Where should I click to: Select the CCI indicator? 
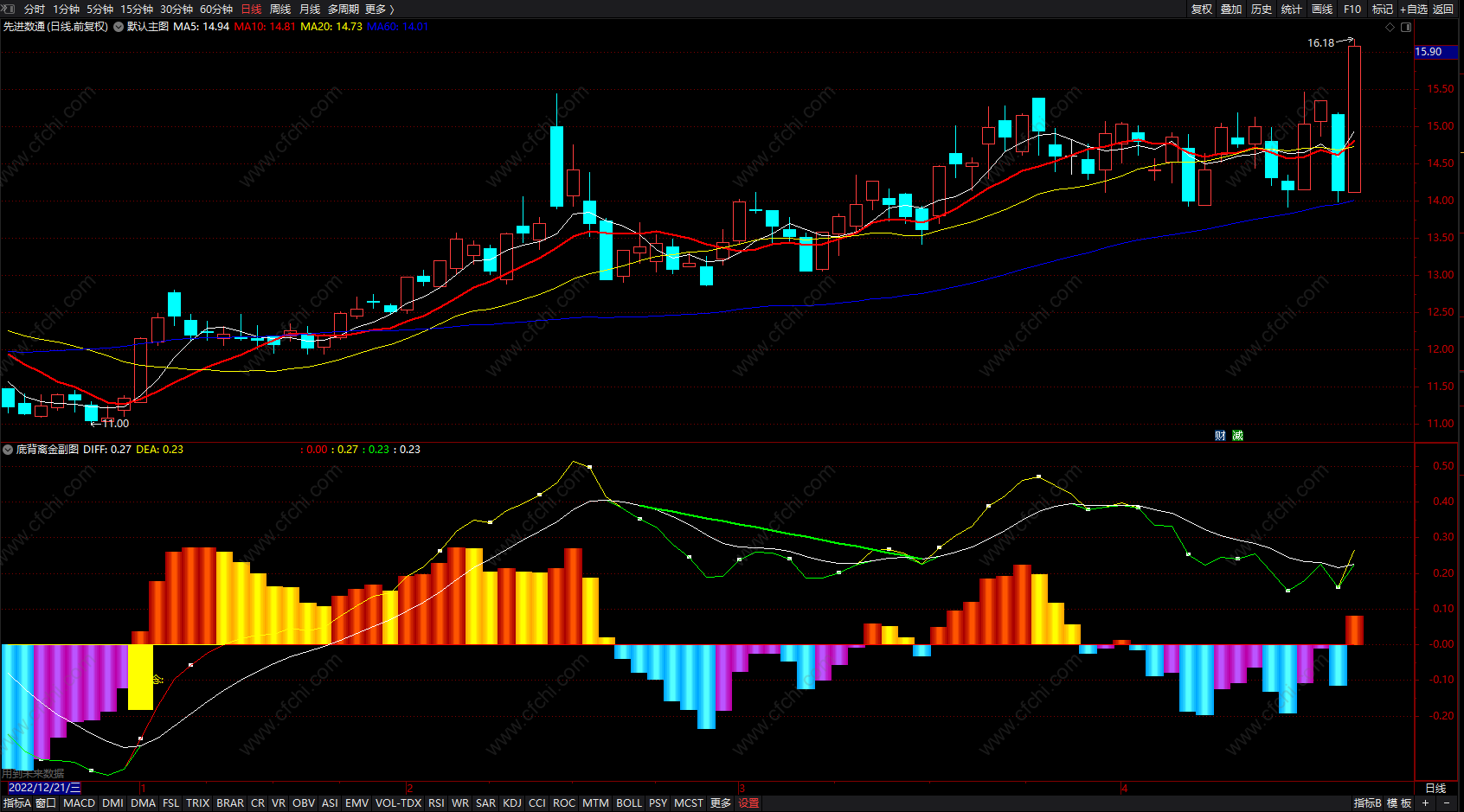tap(537, 803)
